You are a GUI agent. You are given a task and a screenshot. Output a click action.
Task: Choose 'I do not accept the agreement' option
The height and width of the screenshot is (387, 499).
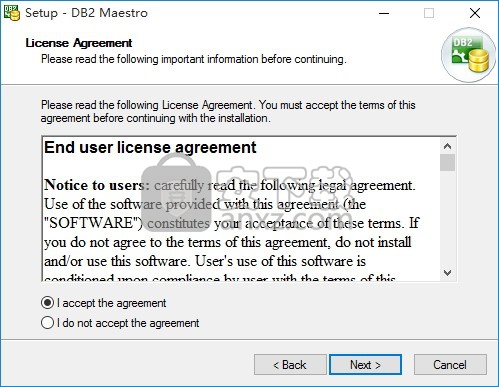pyautogui.click(x=47, y=323)
